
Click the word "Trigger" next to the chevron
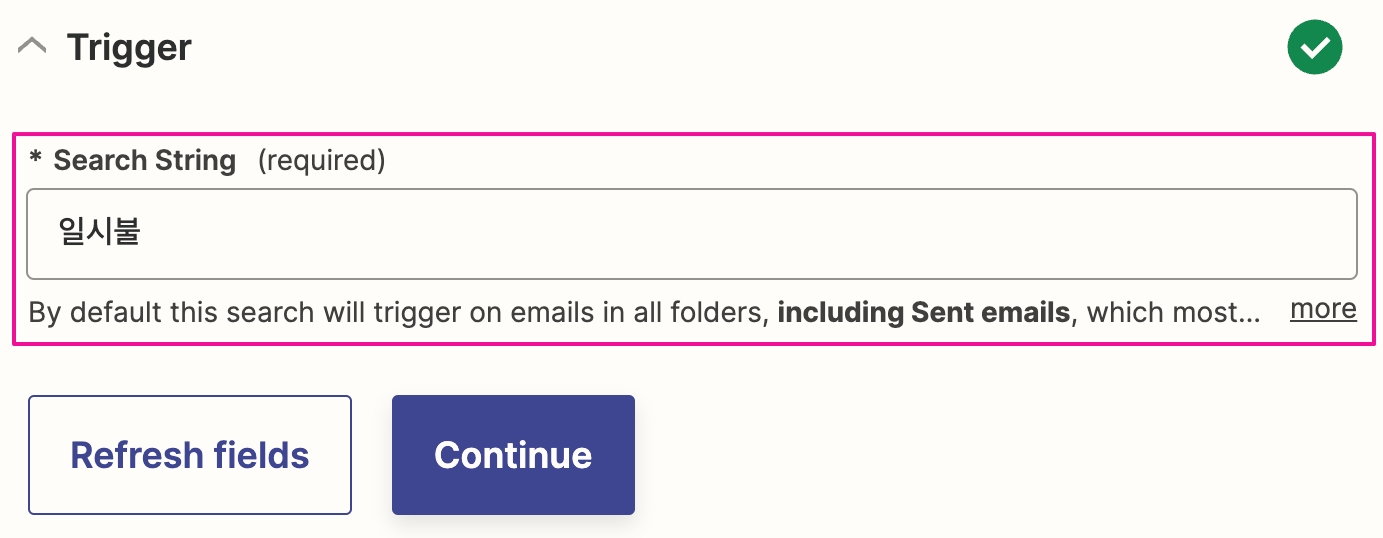(129, 47)
